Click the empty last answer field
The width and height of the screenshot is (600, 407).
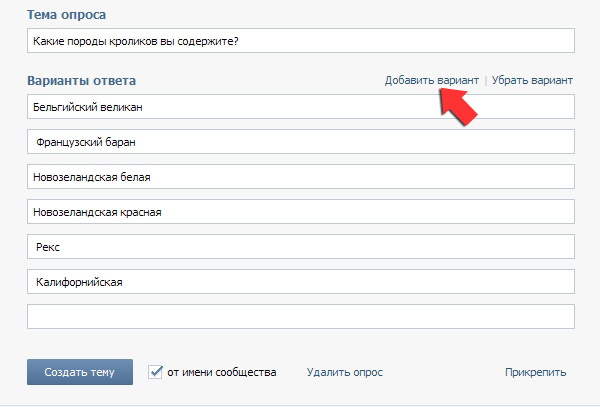click(300, 317)
